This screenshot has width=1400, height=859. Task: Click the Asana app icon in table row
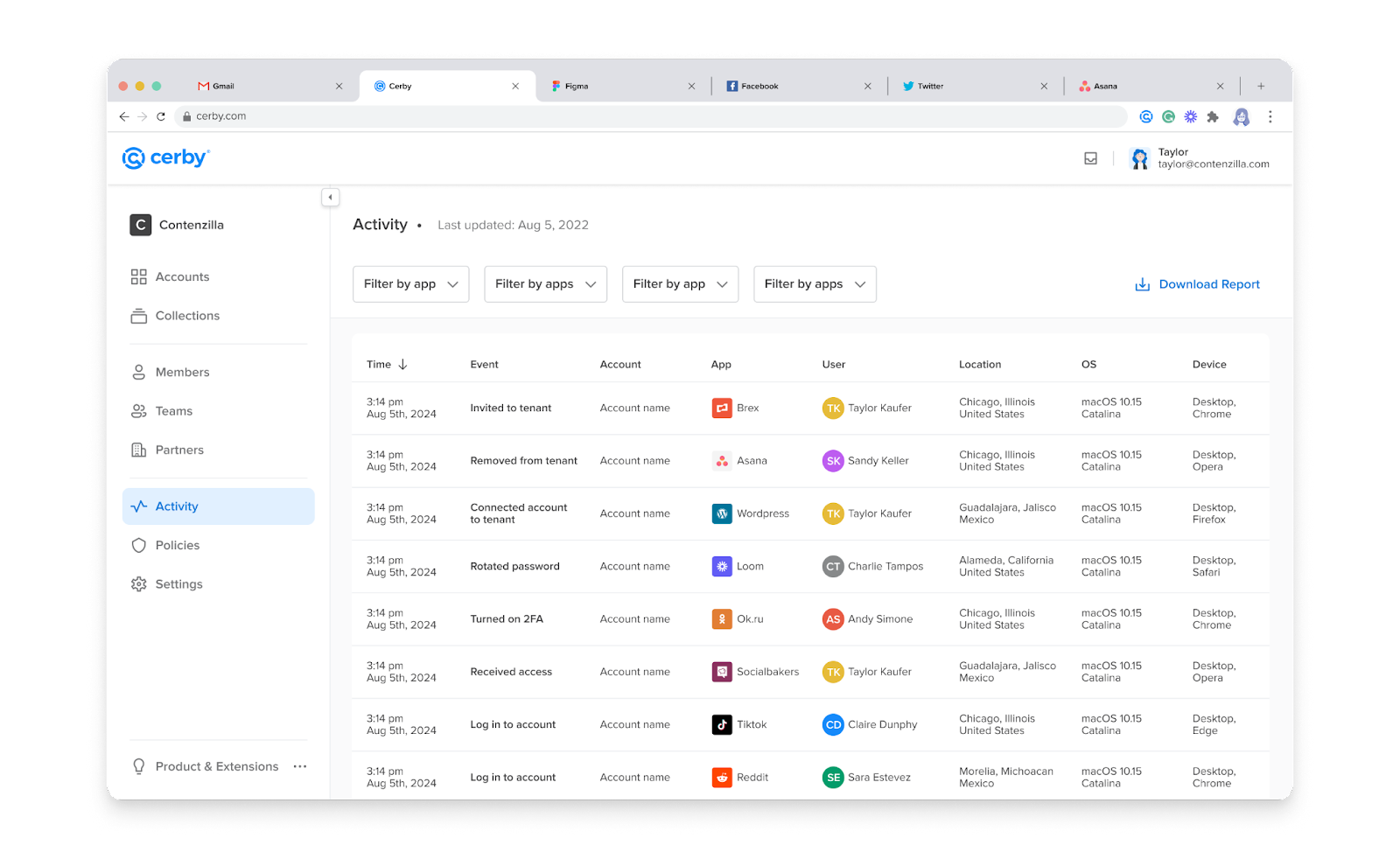[722, 461]
